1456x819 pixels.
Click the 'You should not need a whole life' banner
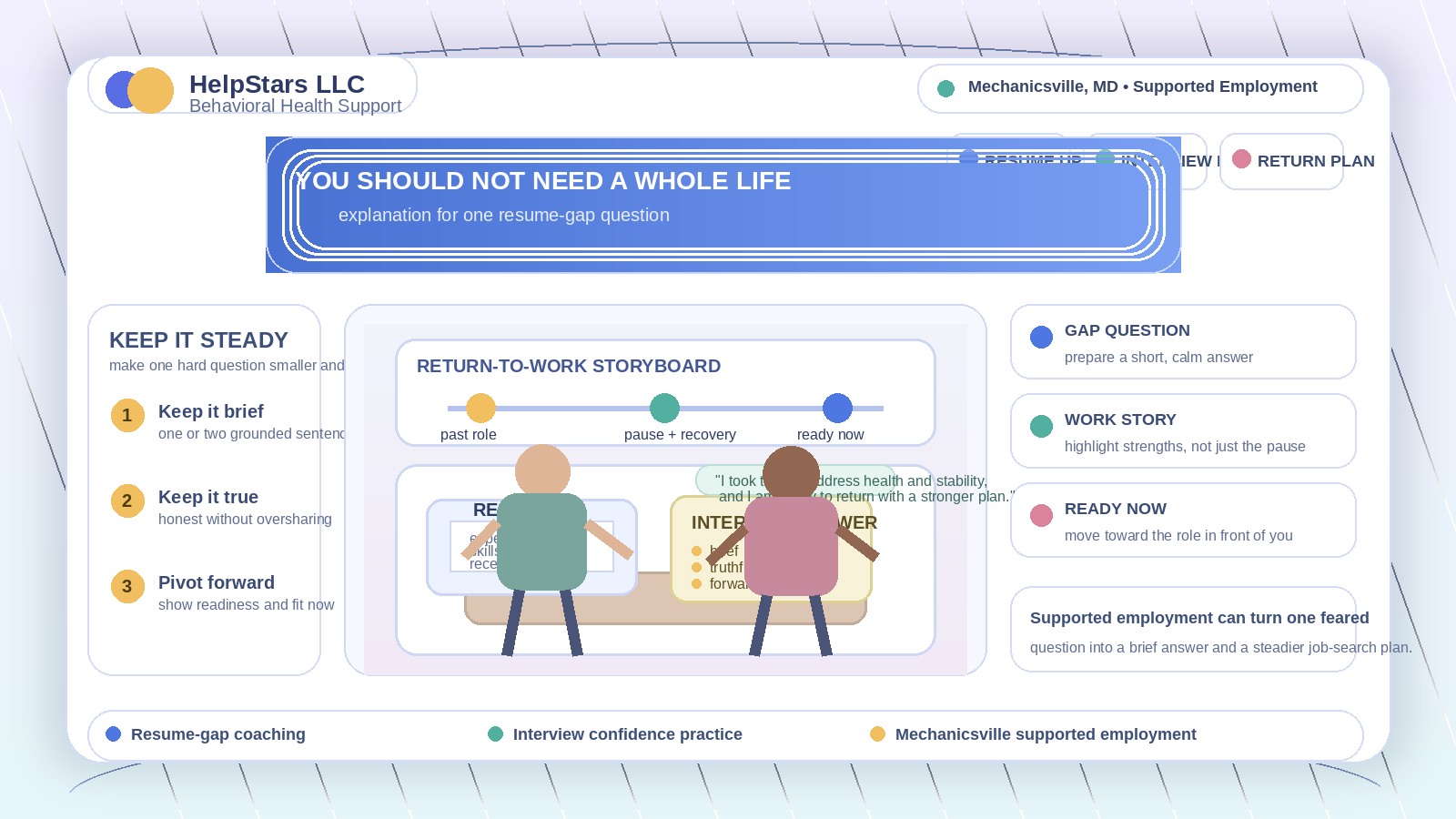723,205
